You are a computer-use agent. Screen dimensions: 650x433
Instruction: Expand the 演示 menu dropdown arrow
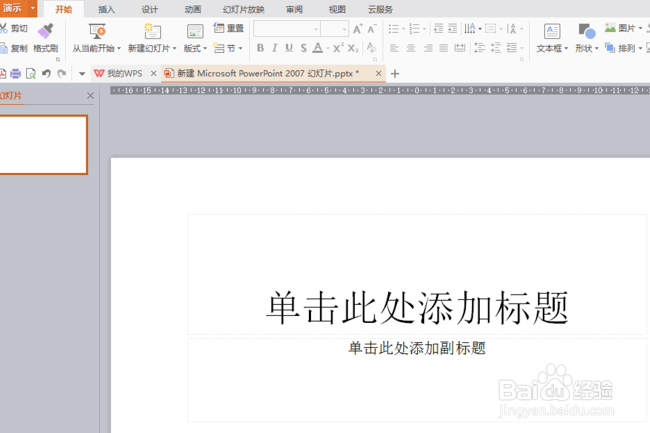[33, 8]
